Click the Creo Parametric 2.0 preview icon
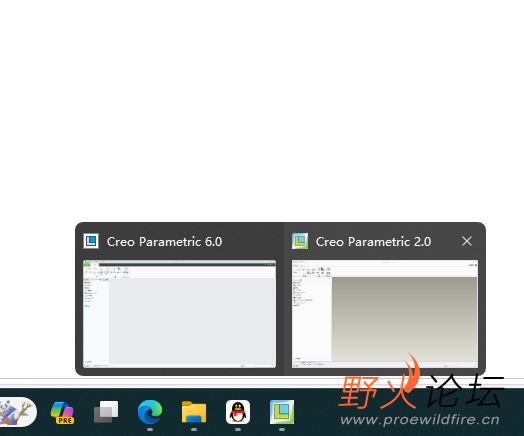The image size is (524, 436). [x=300, y=241]
